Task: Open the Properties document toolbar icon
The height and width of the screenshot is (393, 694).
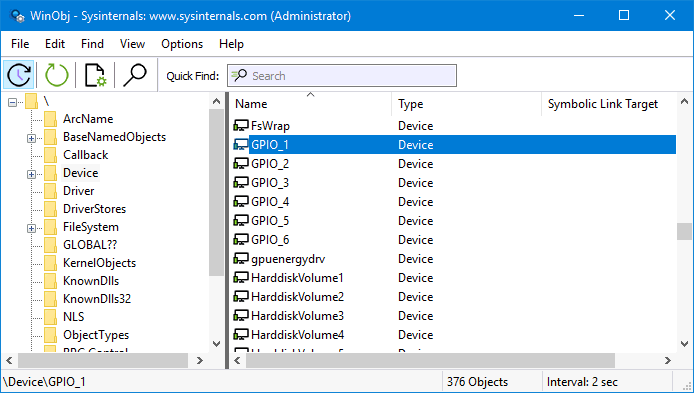Action: click(95, 75)
